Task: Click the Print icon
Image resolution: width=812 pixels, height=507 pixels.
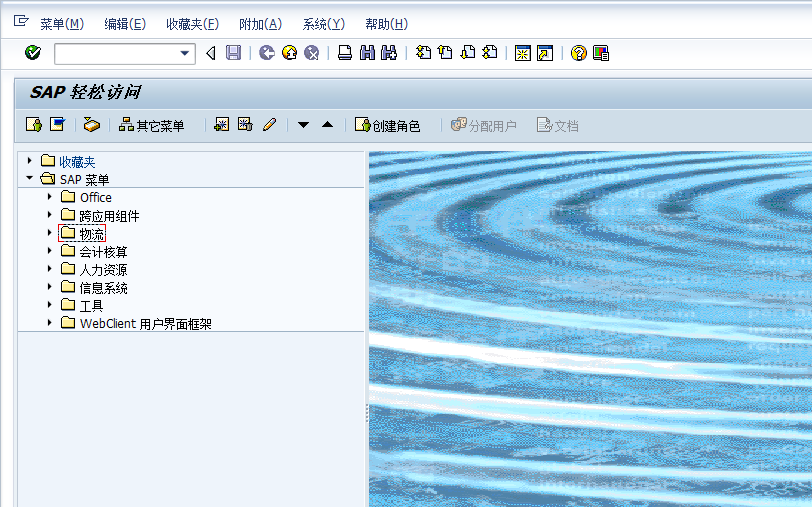Action: [345, 53]
